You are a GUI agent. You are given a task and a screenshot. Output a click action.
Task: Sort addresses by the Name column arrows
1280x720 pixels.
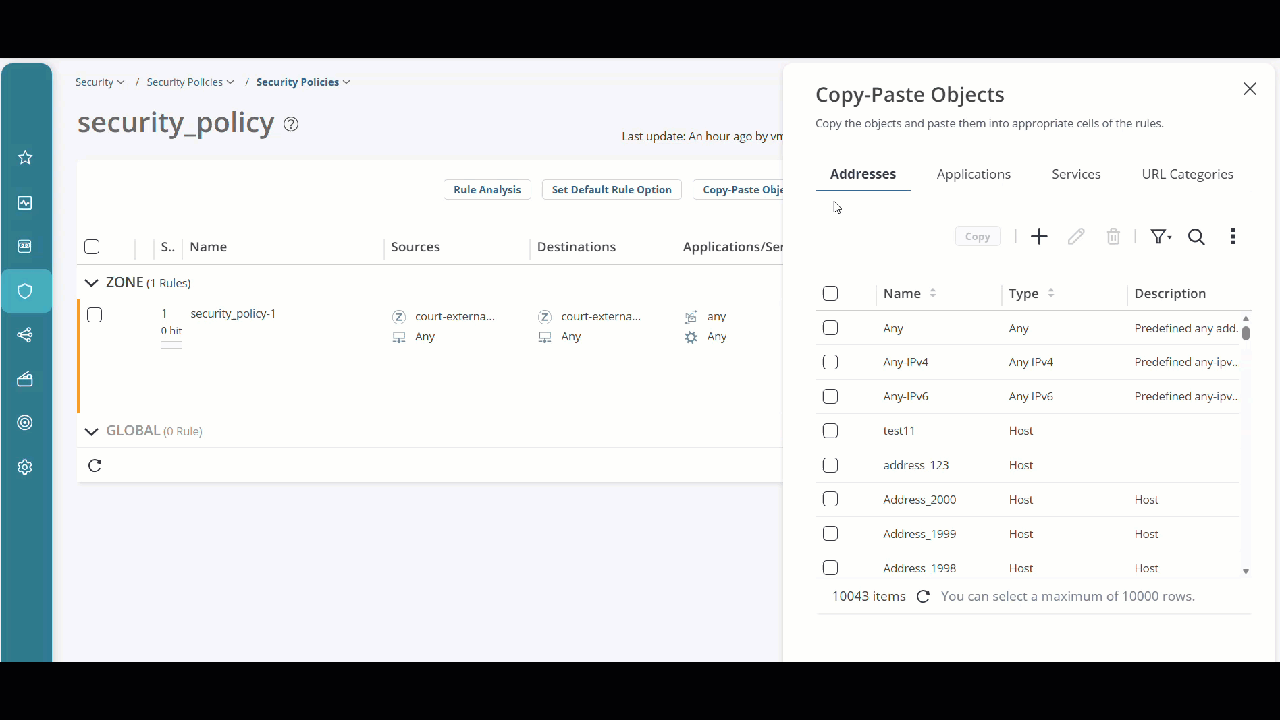pyautogui.click(x=933, y=293)
